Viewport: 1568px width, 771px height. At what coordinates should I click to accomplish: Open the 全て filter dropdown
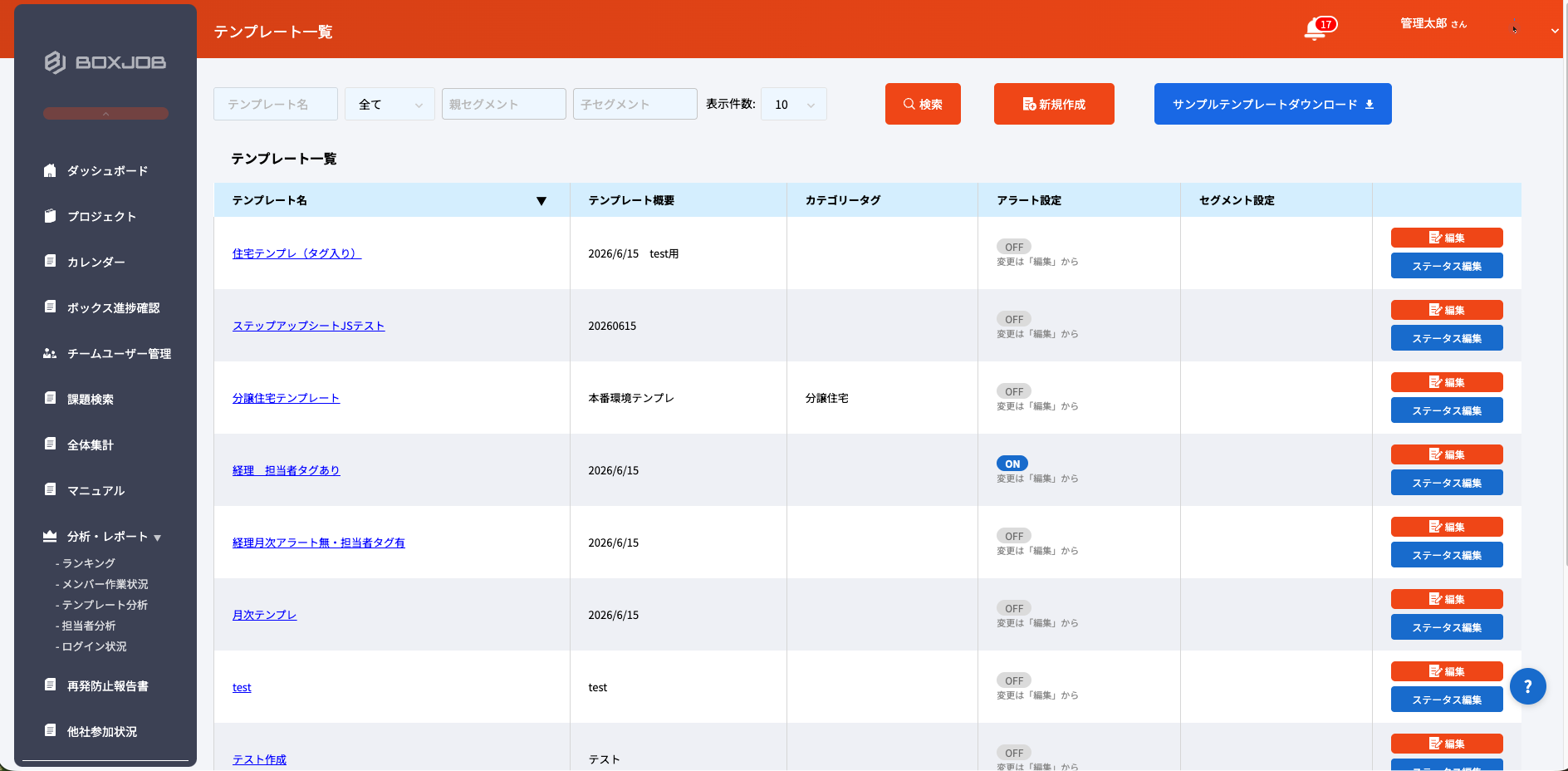click(390, 104)
